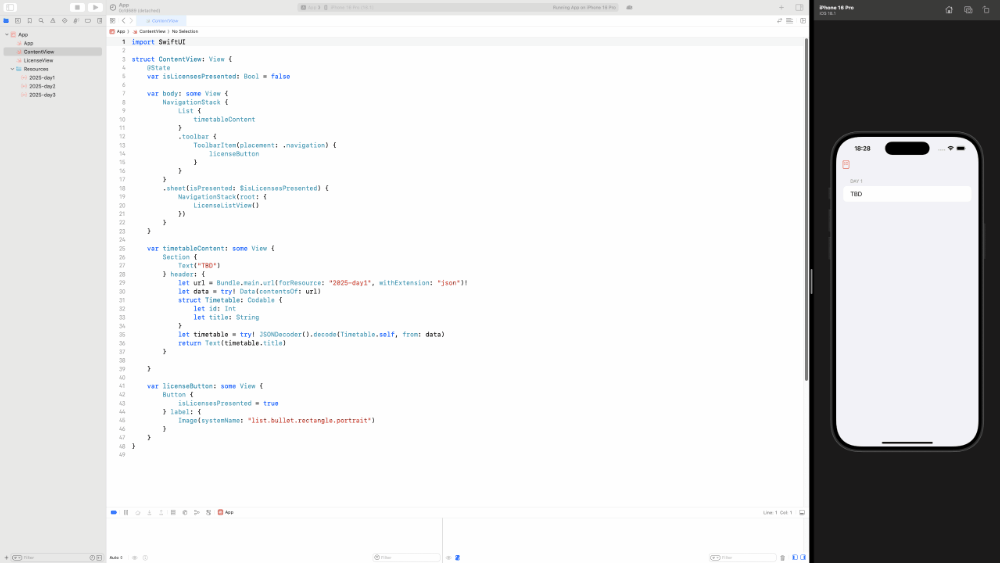The width and height of the screenshot is (1000, 563).
Task: Open the Auto variables scope menu
Action: point(116,558)
